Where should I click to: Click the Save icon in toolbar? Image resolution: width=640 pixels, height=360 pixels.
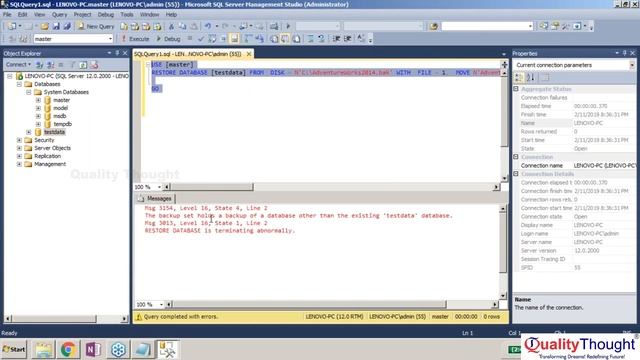[x=56, y=26]
